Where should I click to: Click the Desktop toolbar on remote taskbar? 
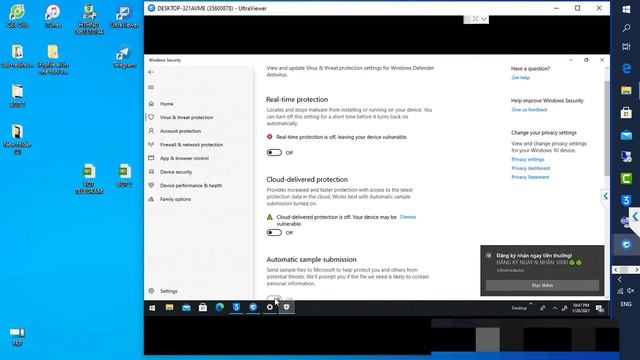pyautogui.click(x=519, y=308)
